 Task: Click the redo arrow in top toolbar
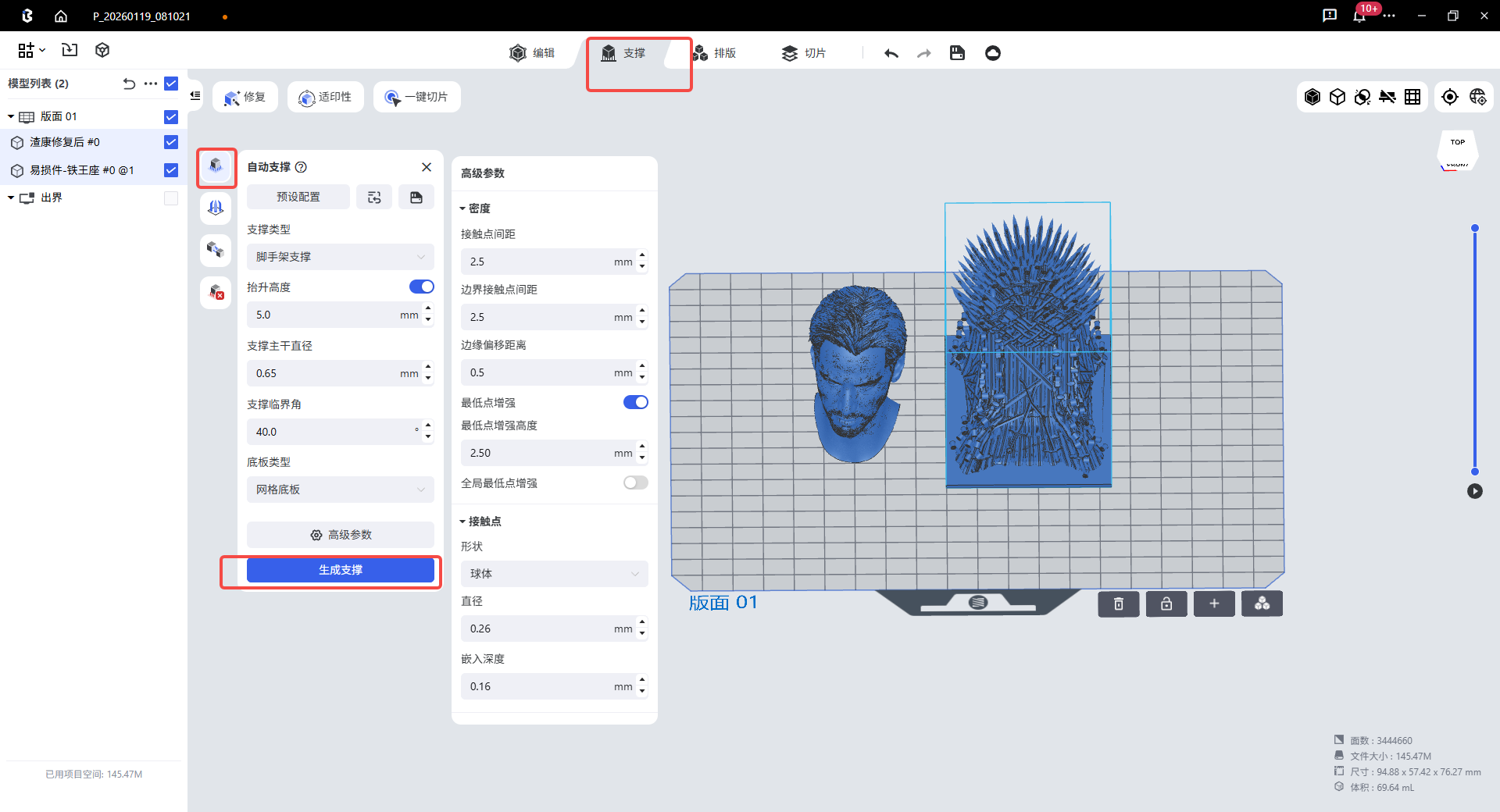[x=924, y=53]
